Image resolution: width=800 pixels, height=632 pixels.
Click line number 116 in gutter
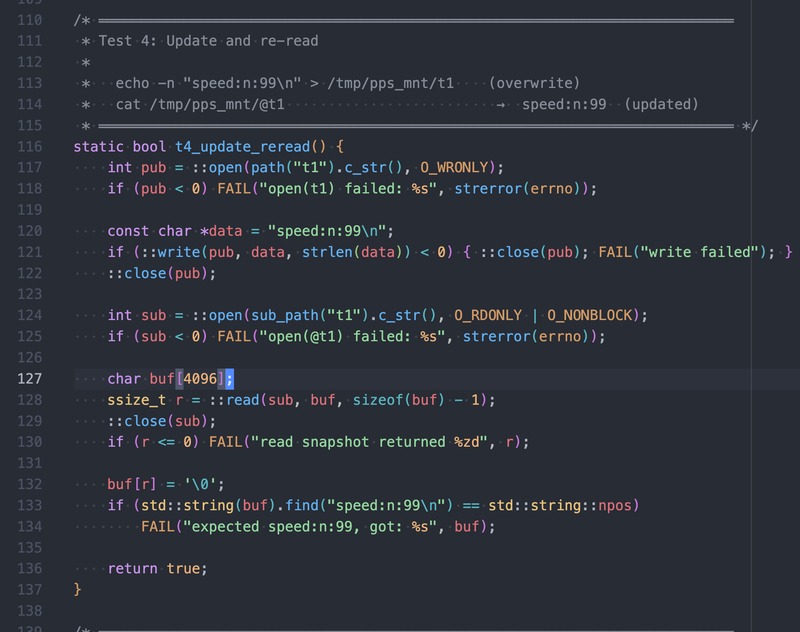(30, 147)
